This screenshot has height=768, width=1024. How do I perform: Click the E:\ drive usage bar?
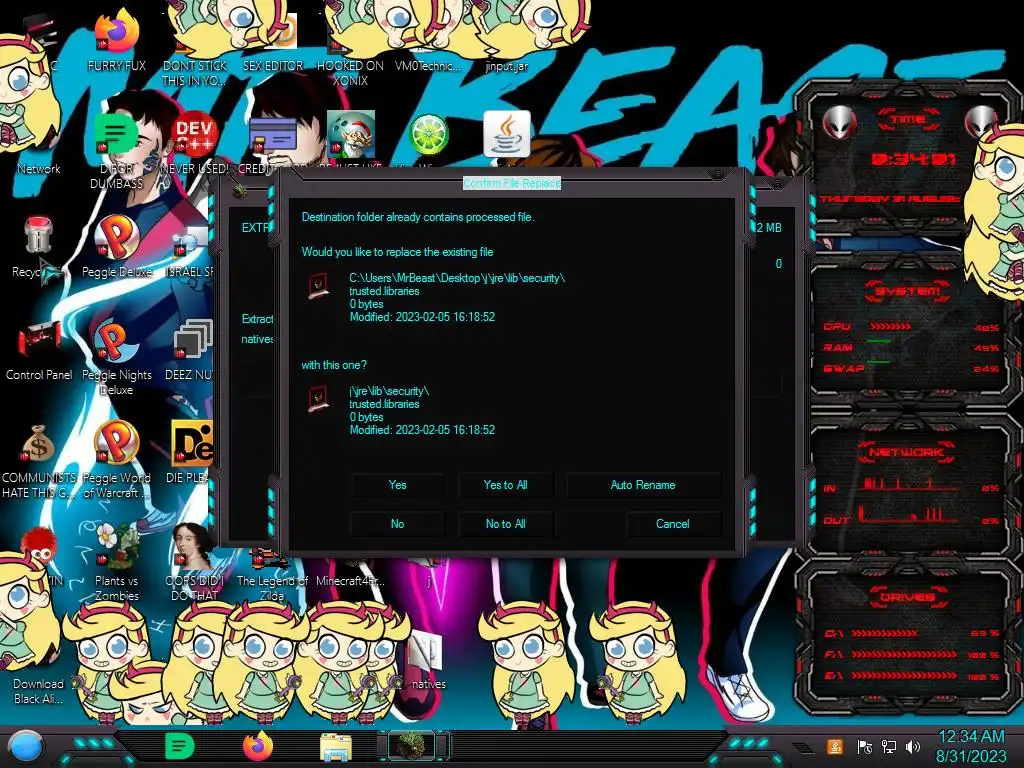coord(904,676)
